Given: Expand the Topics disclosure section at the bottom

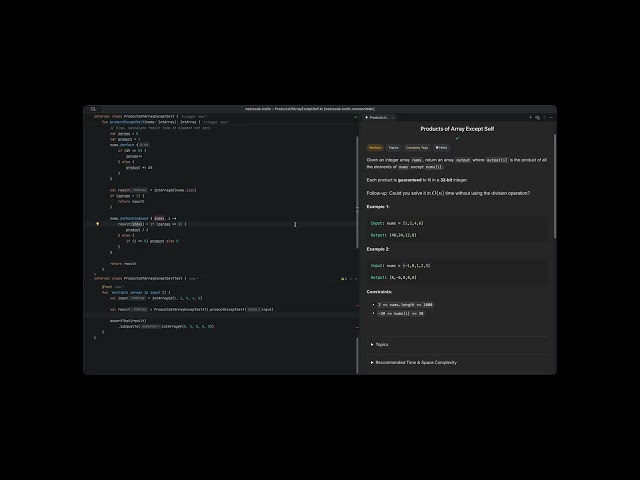Looking at the screenshot, I should pos(380,344).
